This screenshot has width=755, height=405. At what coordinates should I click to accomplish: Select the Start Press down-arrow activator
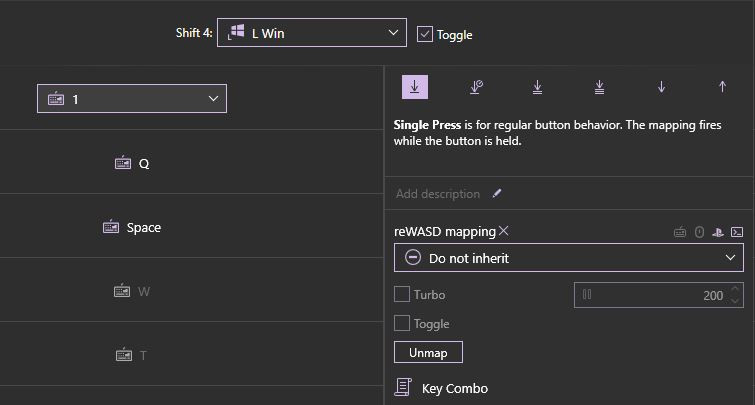coord(661,87)
